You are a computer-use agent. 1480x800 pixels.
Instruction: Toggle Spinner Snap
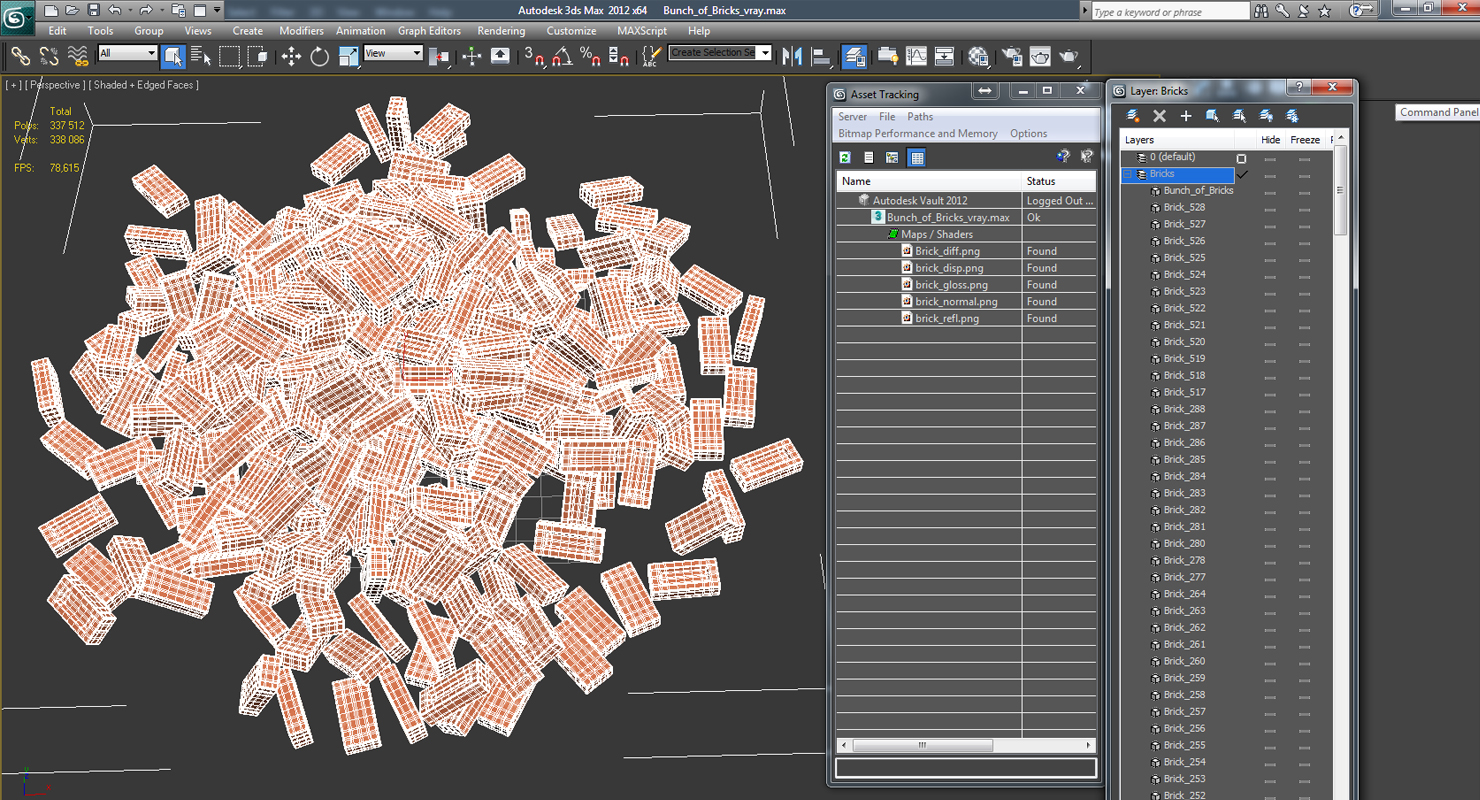click(618, 56)
